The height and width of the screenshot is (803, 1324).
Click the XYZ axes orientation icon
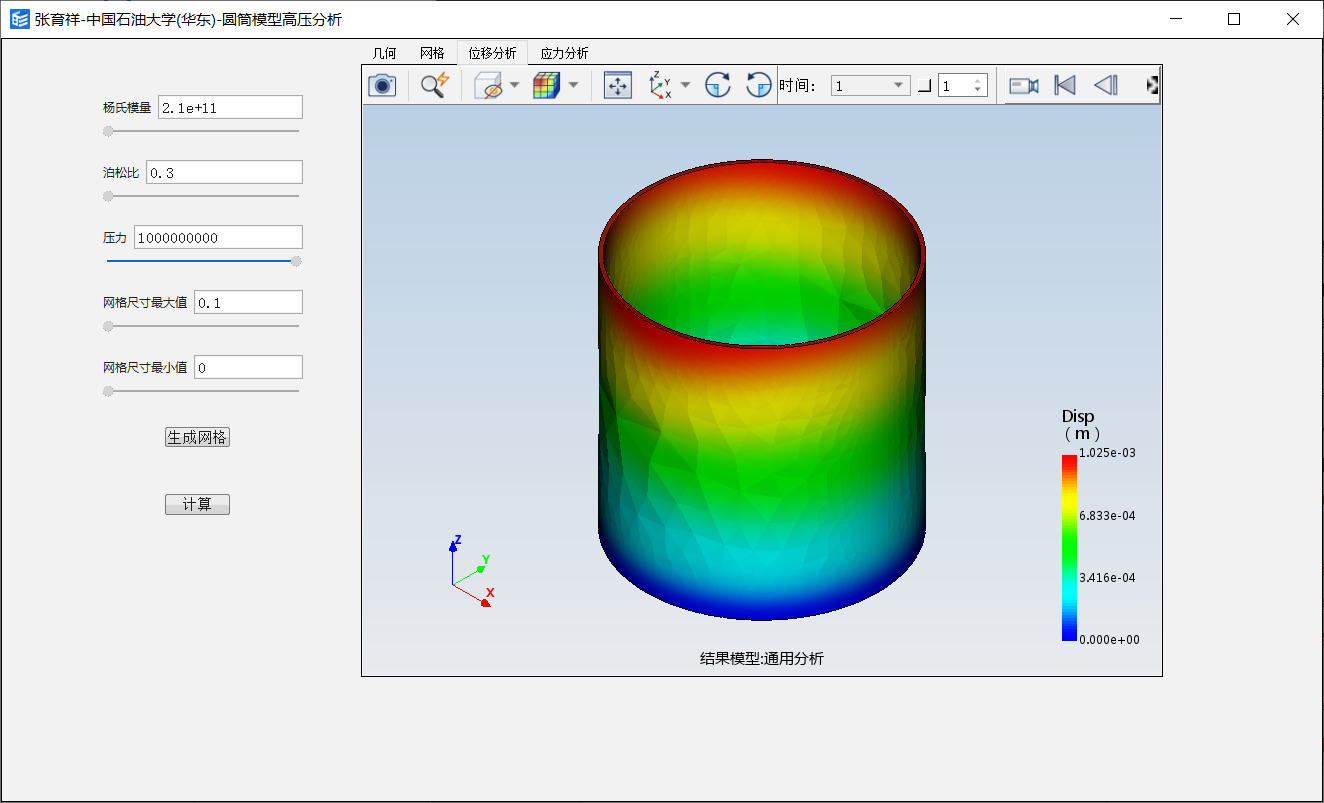pos(660,86)
